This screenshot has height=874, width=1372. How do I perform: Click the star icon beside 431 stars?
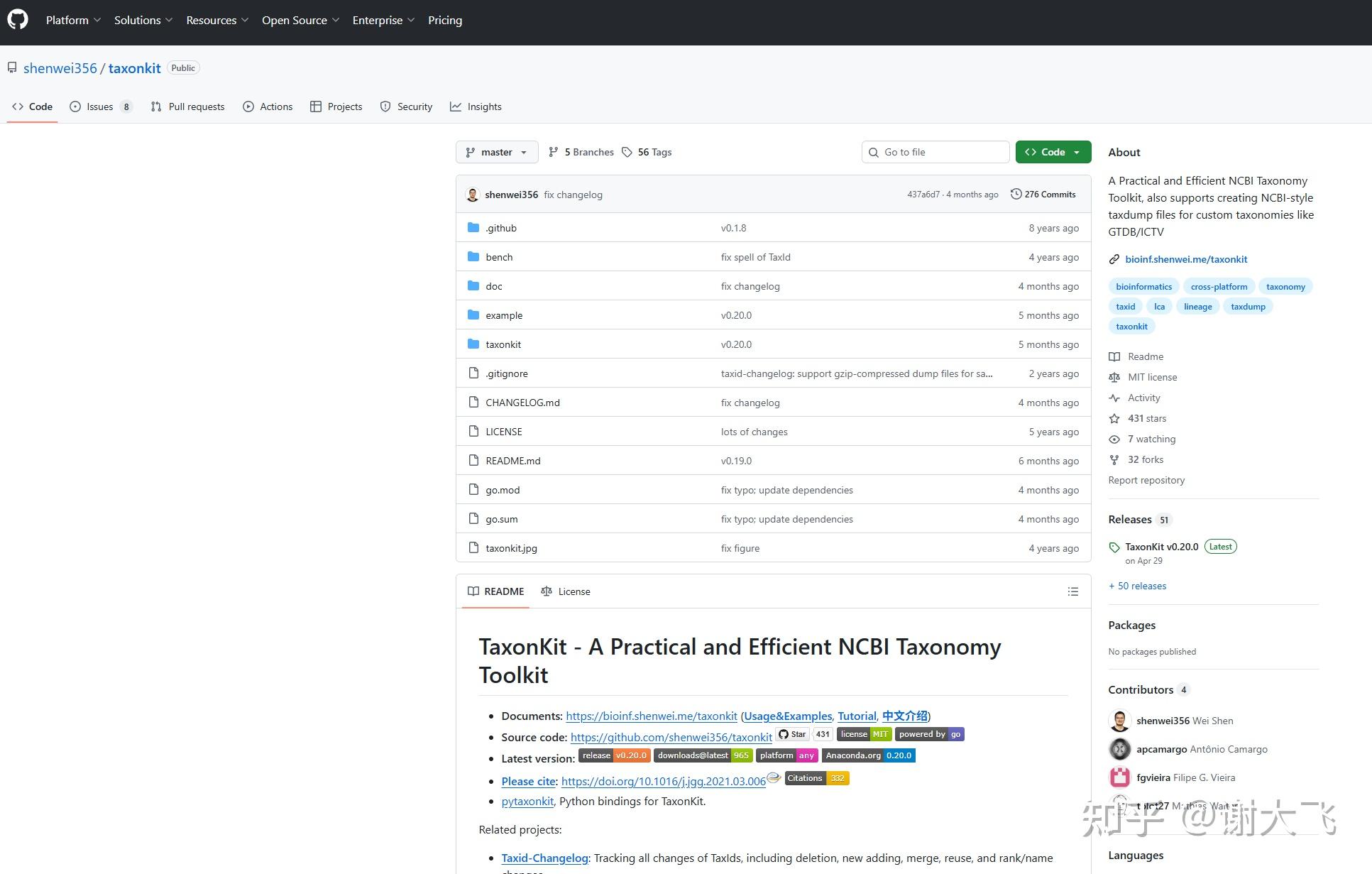tap(1114, 418)
